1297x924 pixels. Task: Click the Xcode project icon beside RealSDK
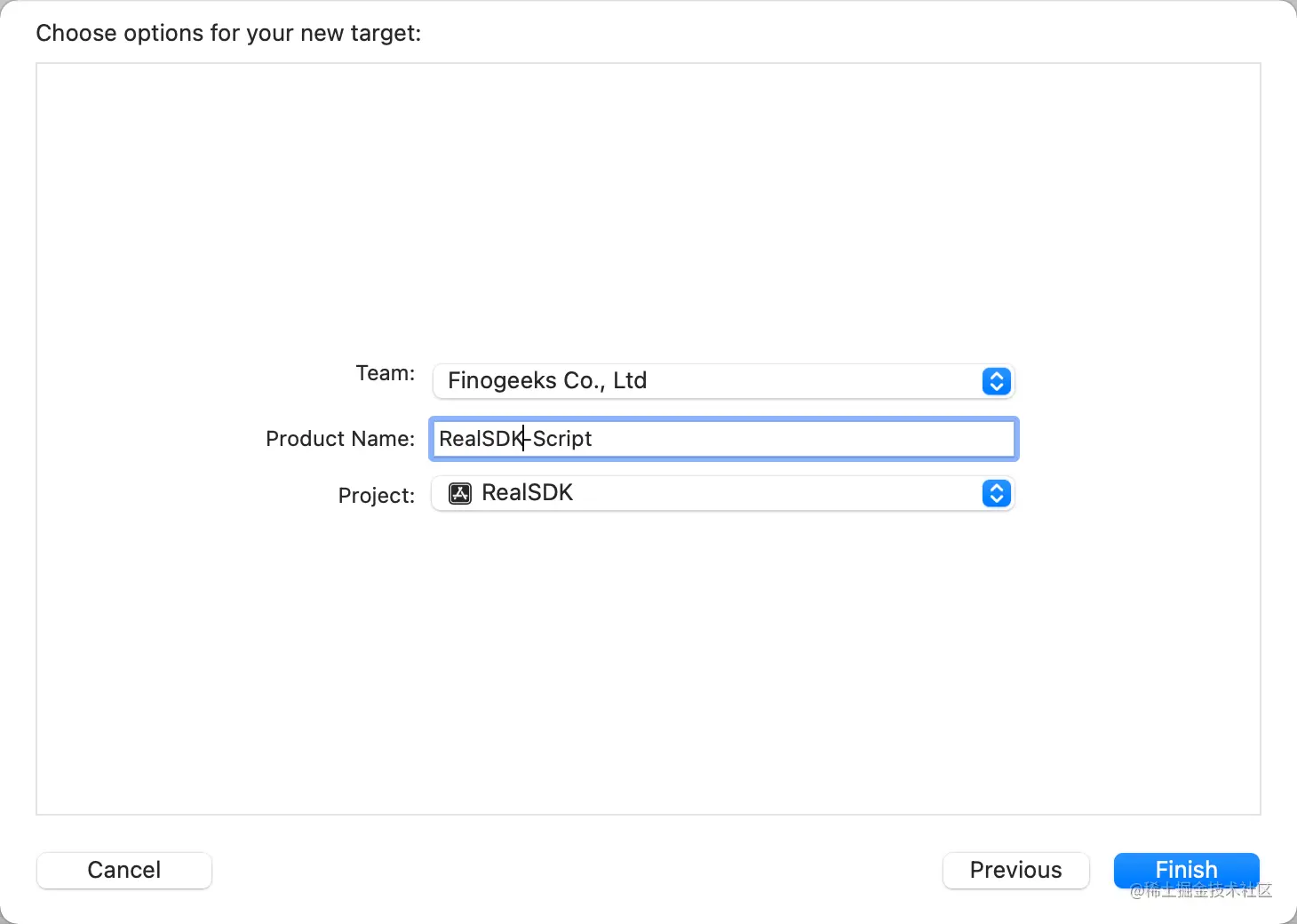[460, 493]
